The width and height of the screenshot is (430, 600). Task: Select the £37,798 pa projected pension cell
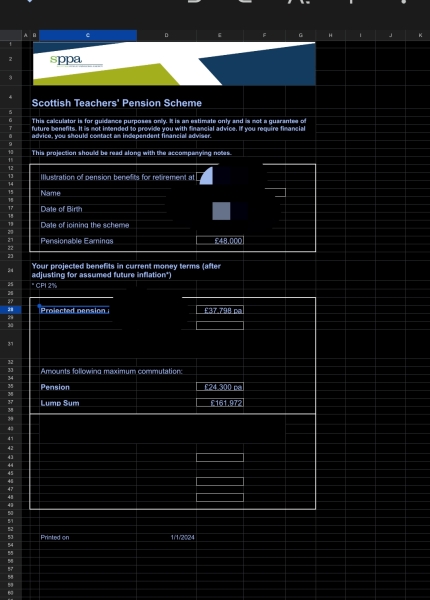[220, 310]
